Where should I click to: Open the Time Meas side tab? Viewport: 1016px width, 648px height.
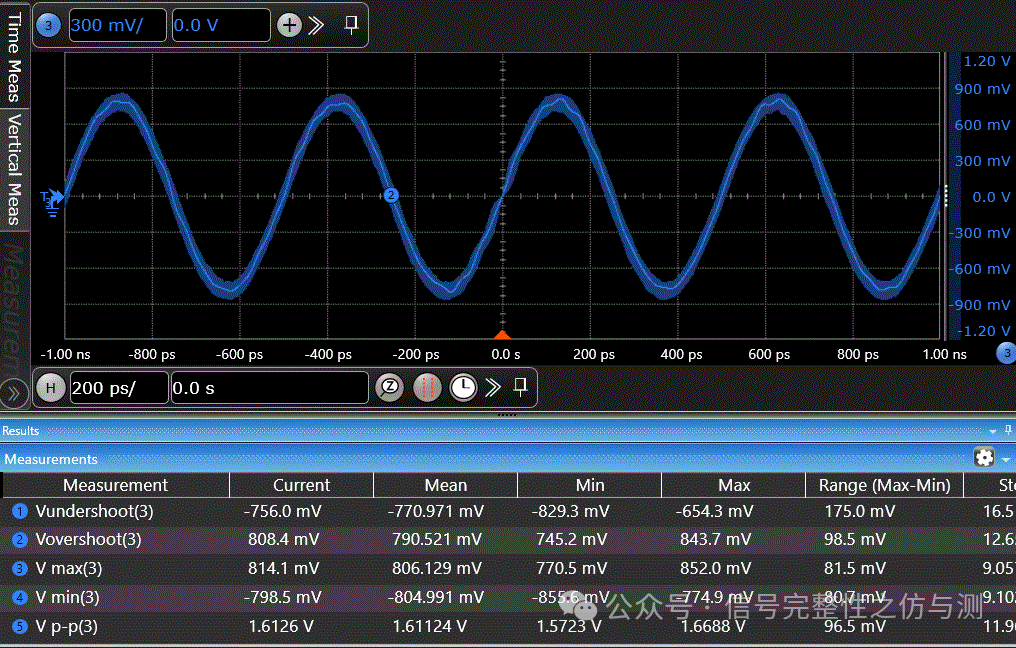coord(14,57)
